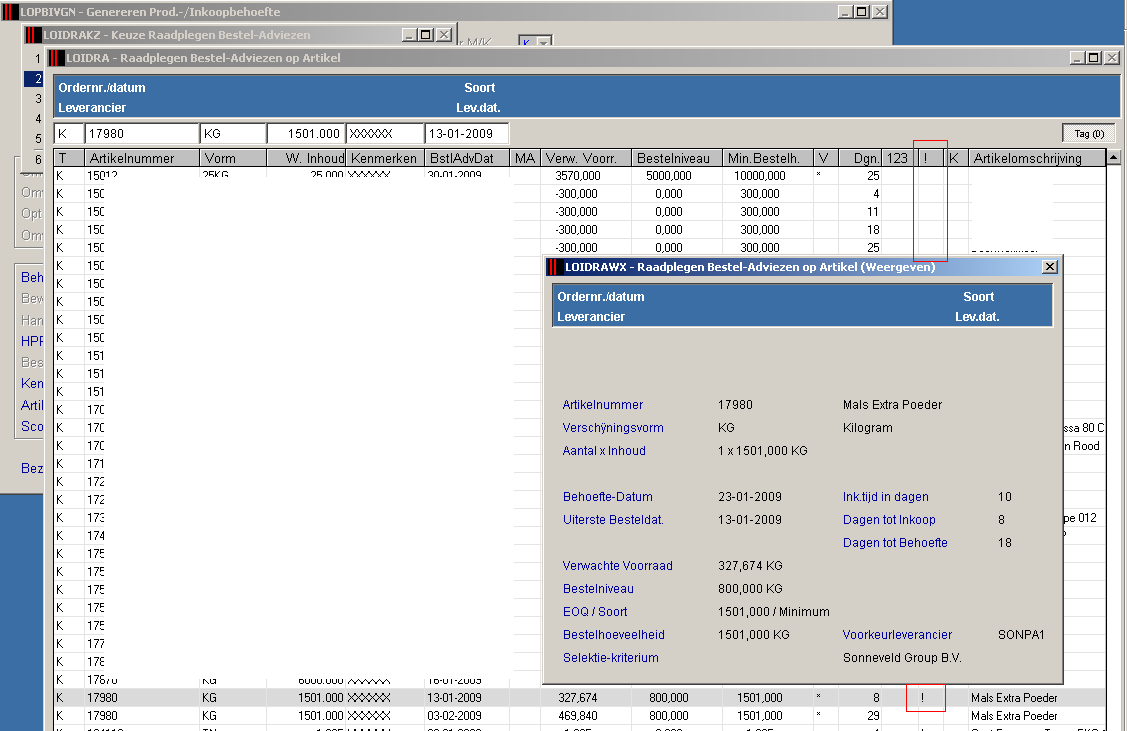Select option 5 in the LOIDRAKZ list
Screen dimensions: 1127x731
point(38,139)
